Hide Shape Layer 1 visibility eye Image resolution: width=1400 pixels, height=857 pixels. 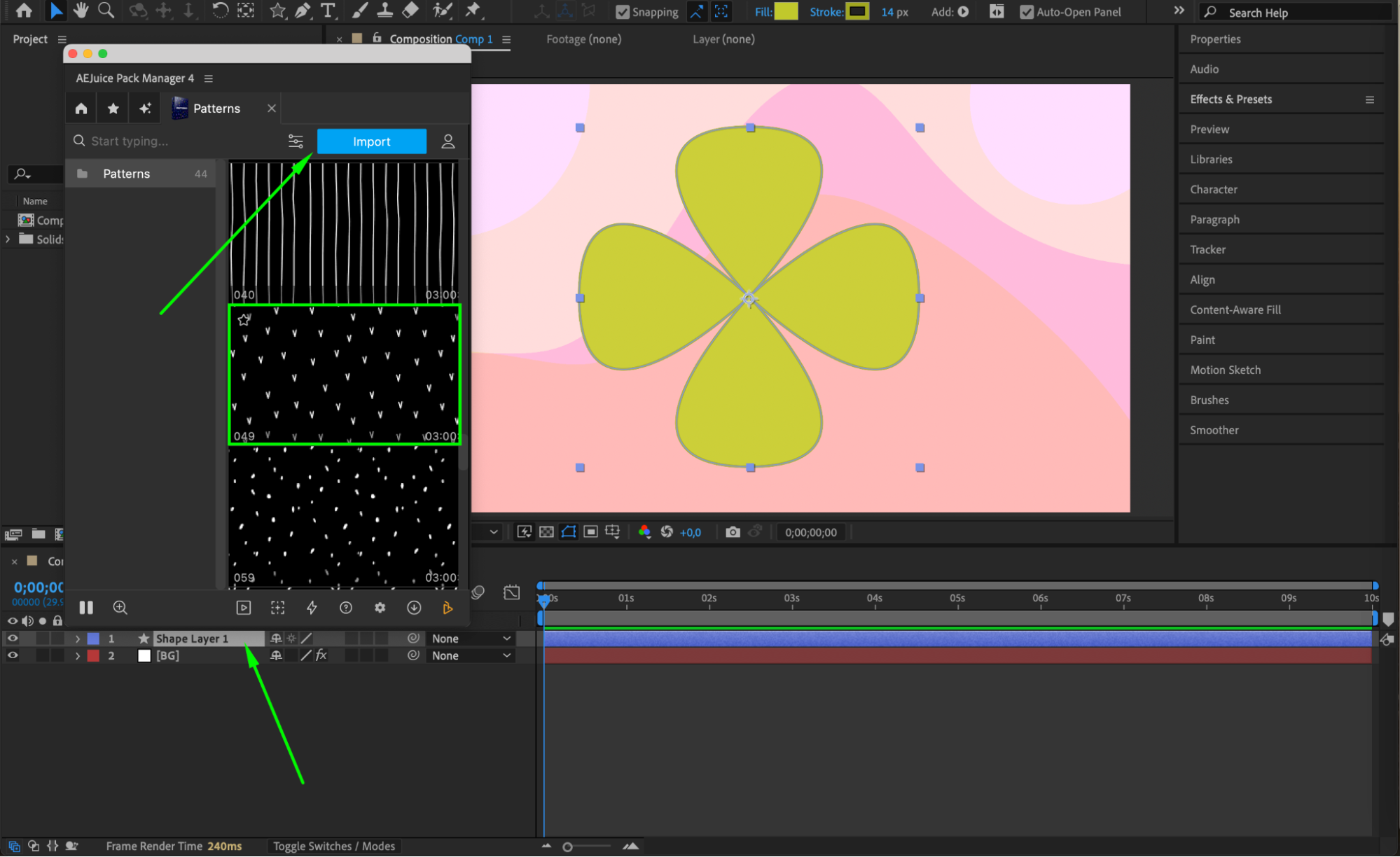point(13,639)
